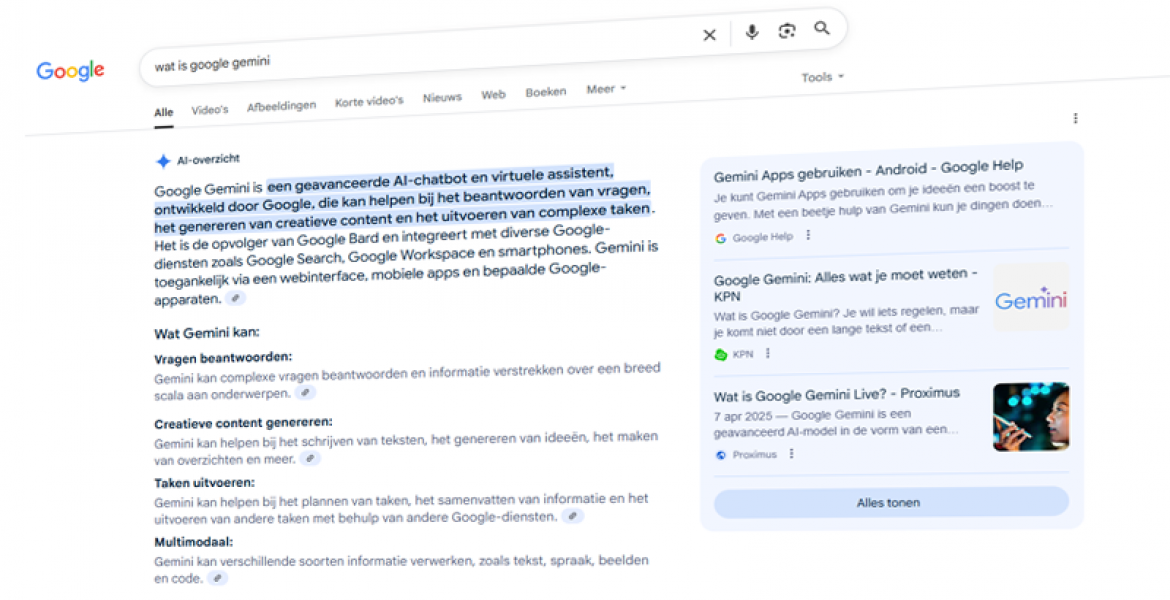Click the Gemini logo thumbnail

(x=1031, y=299)
